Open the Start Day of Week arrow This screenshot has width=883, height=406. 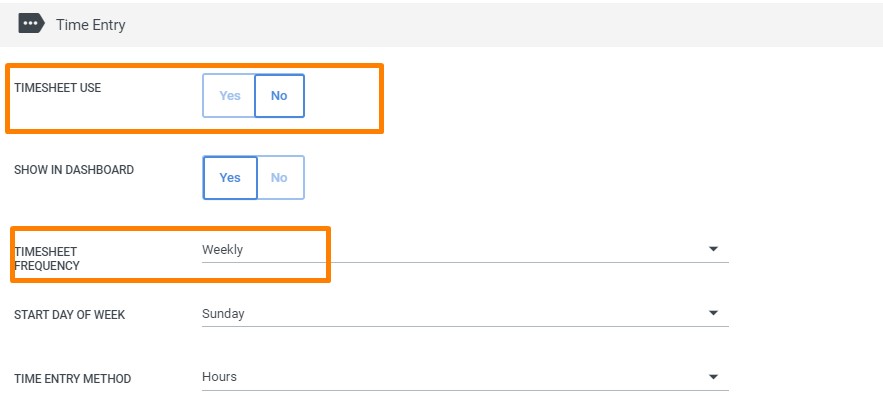pos(713,313)
